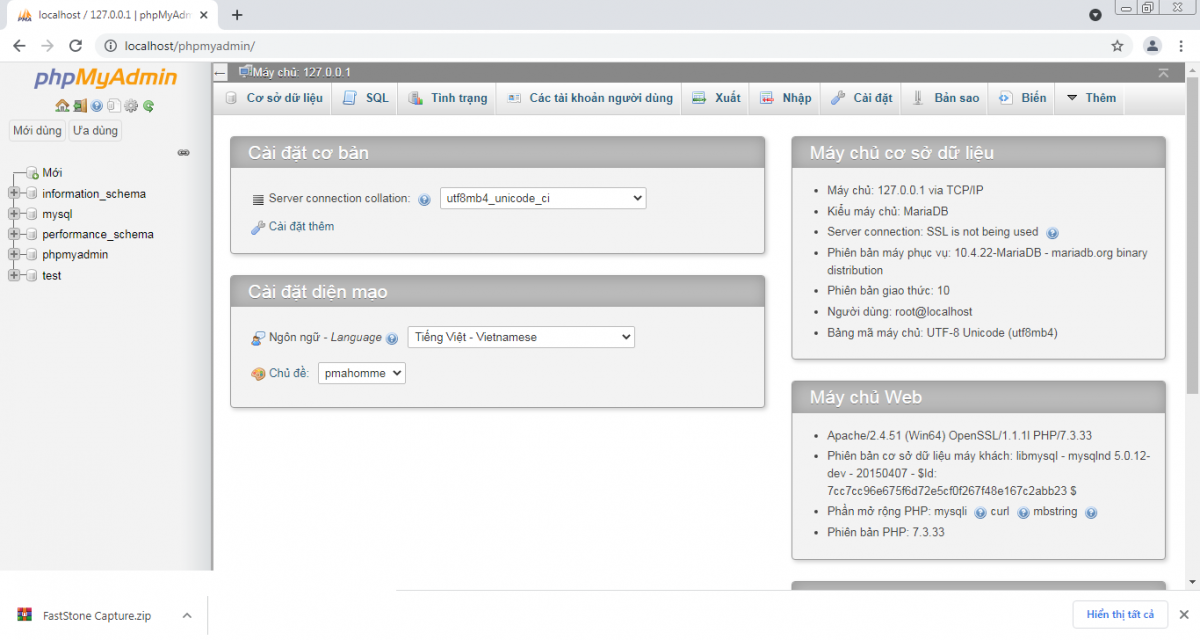Image resolution: width=1200 pixels, height=640 pixels.
Task: Open navigation panel settings gear icon
Action: point(130,106)
